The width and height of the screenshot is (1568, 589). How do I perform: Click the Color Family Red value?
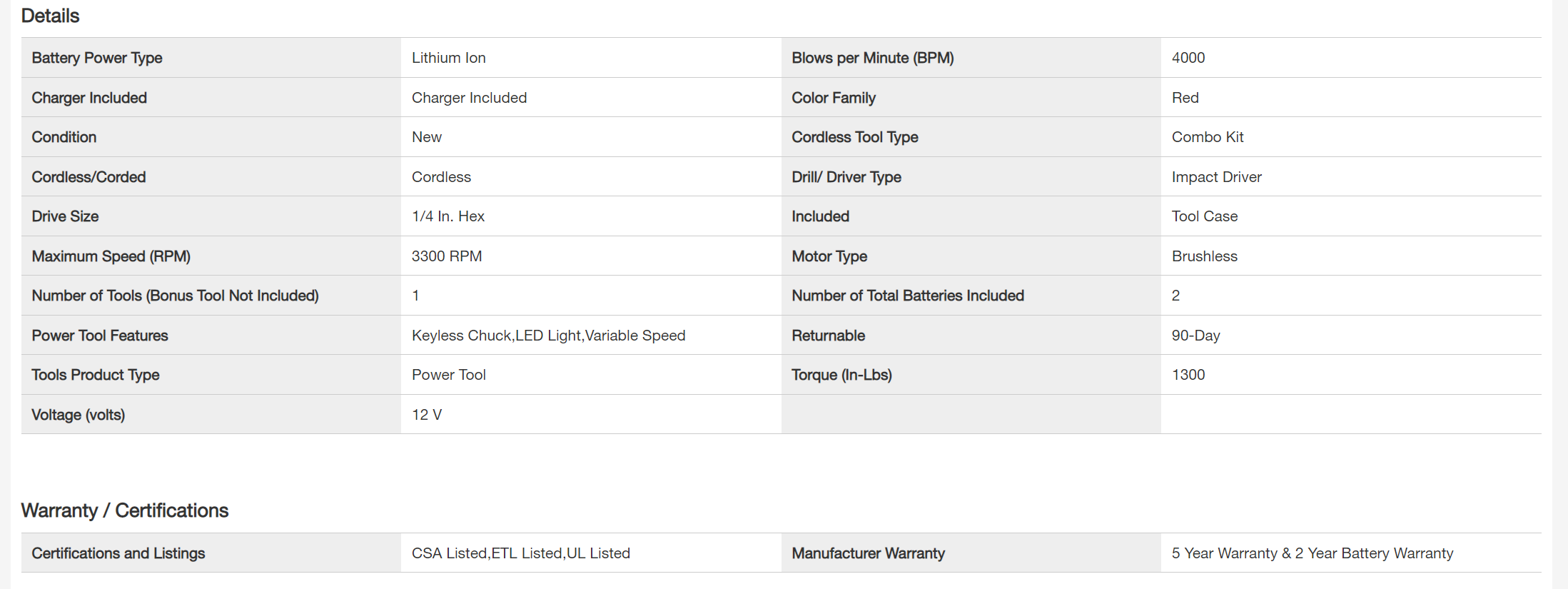pyautogui.click(x=1185, y=98)
